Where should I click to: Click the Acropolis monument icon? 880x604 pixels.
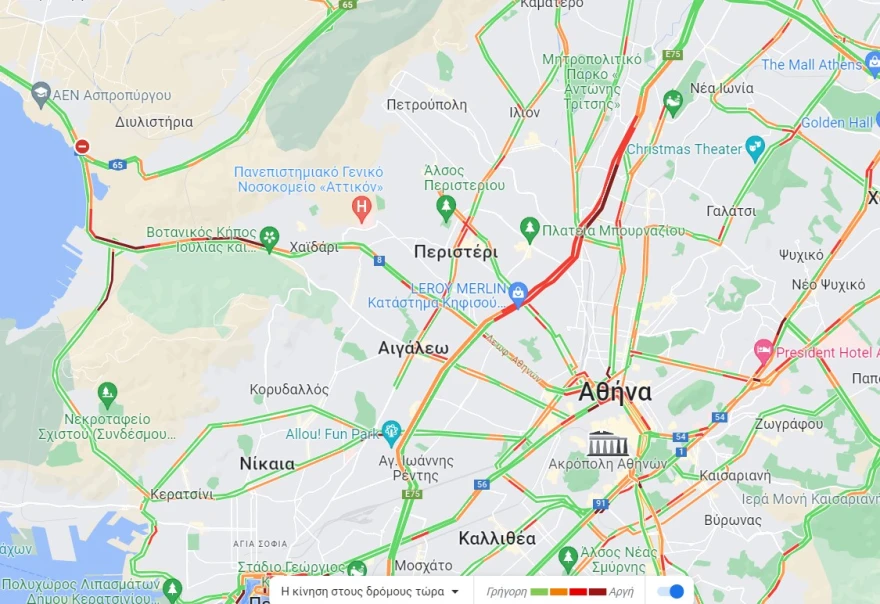(608, 443)
